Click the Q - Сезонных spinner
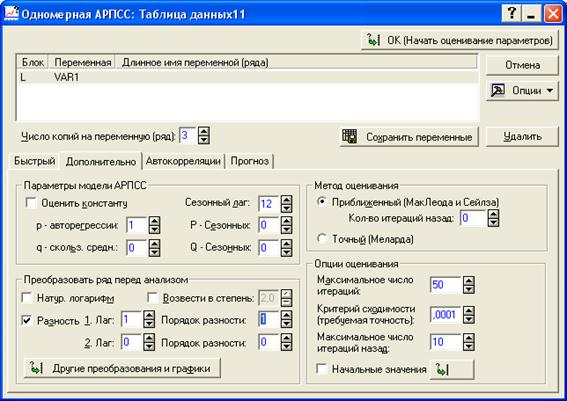This screenshot has height=401, width=567. tap(286, 248)
